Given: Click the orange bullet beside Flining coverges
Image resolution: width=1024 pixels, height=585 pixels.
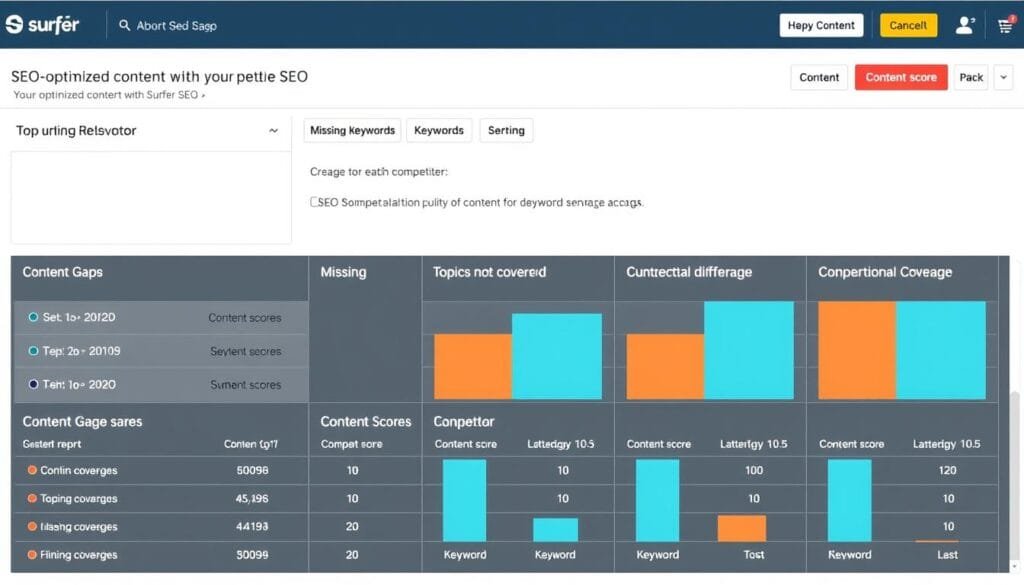Looking at the screenshot, I should (32, 554).
